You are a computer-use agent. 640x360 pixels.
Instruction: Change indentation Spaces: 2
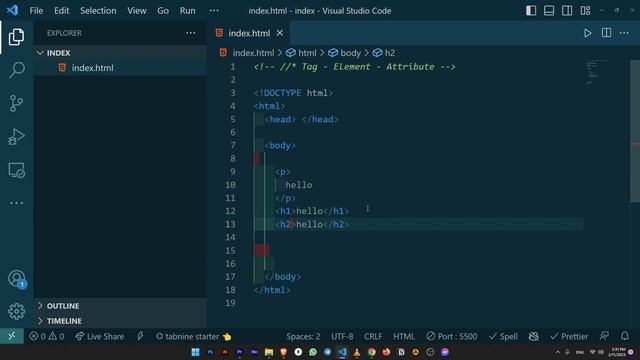point(303,336)
